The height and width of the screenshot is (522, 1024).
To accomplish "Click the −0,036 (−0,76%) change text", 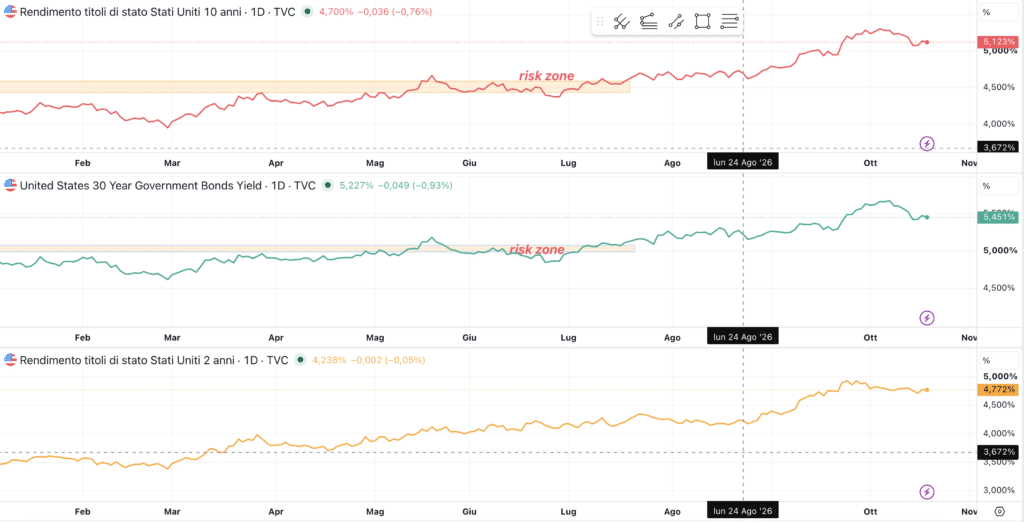I will tap(392, 12).
